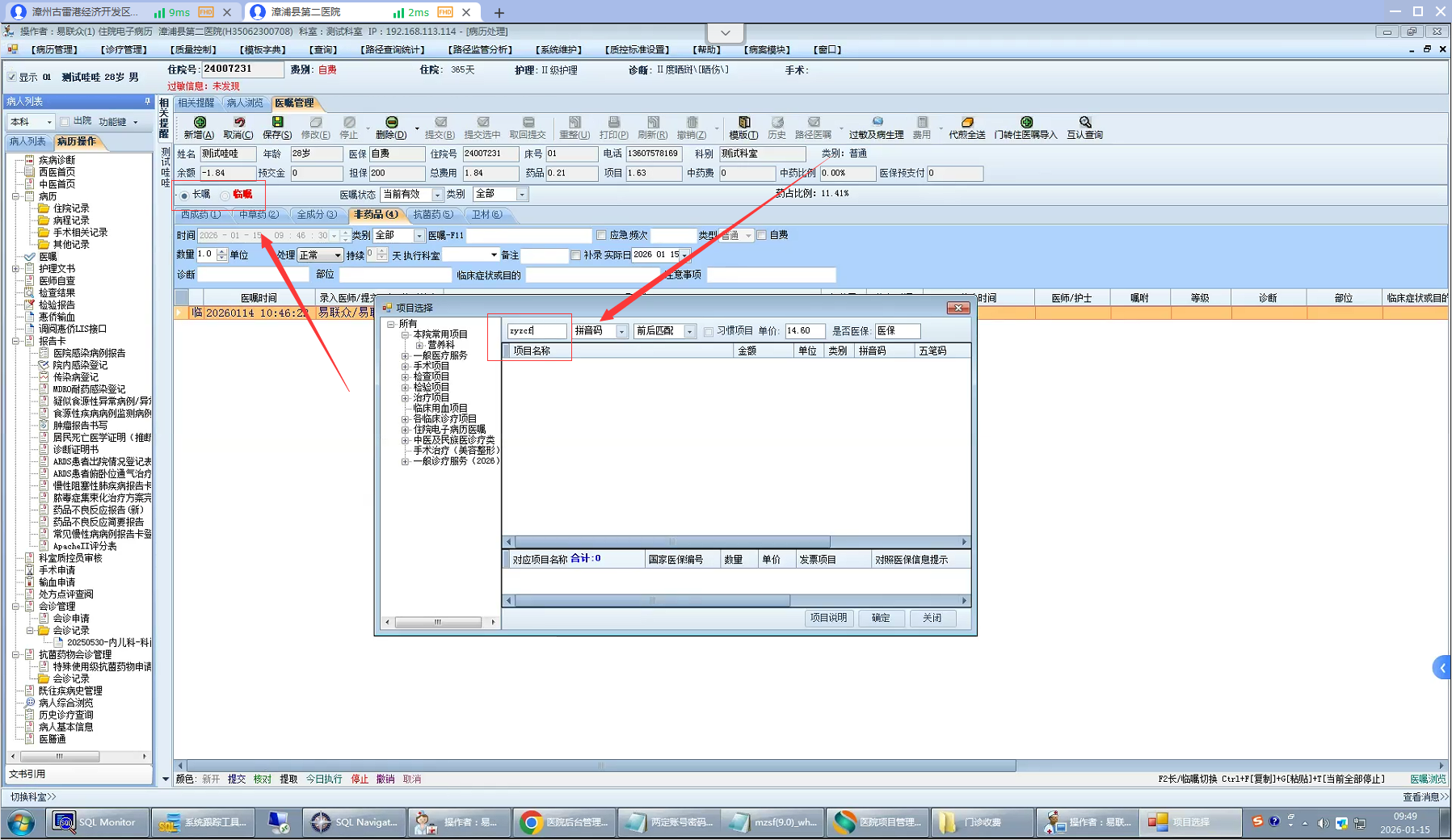The width and height of the screenshot is (1452, 840).
Task: Select the 长嘱 radio button
Action: click(x=185, y=195)
